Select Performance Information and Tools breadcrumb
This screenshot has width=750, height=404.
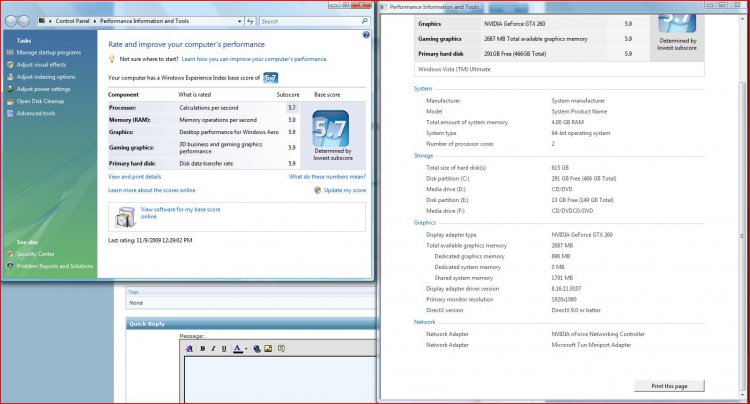click(144, 21)
